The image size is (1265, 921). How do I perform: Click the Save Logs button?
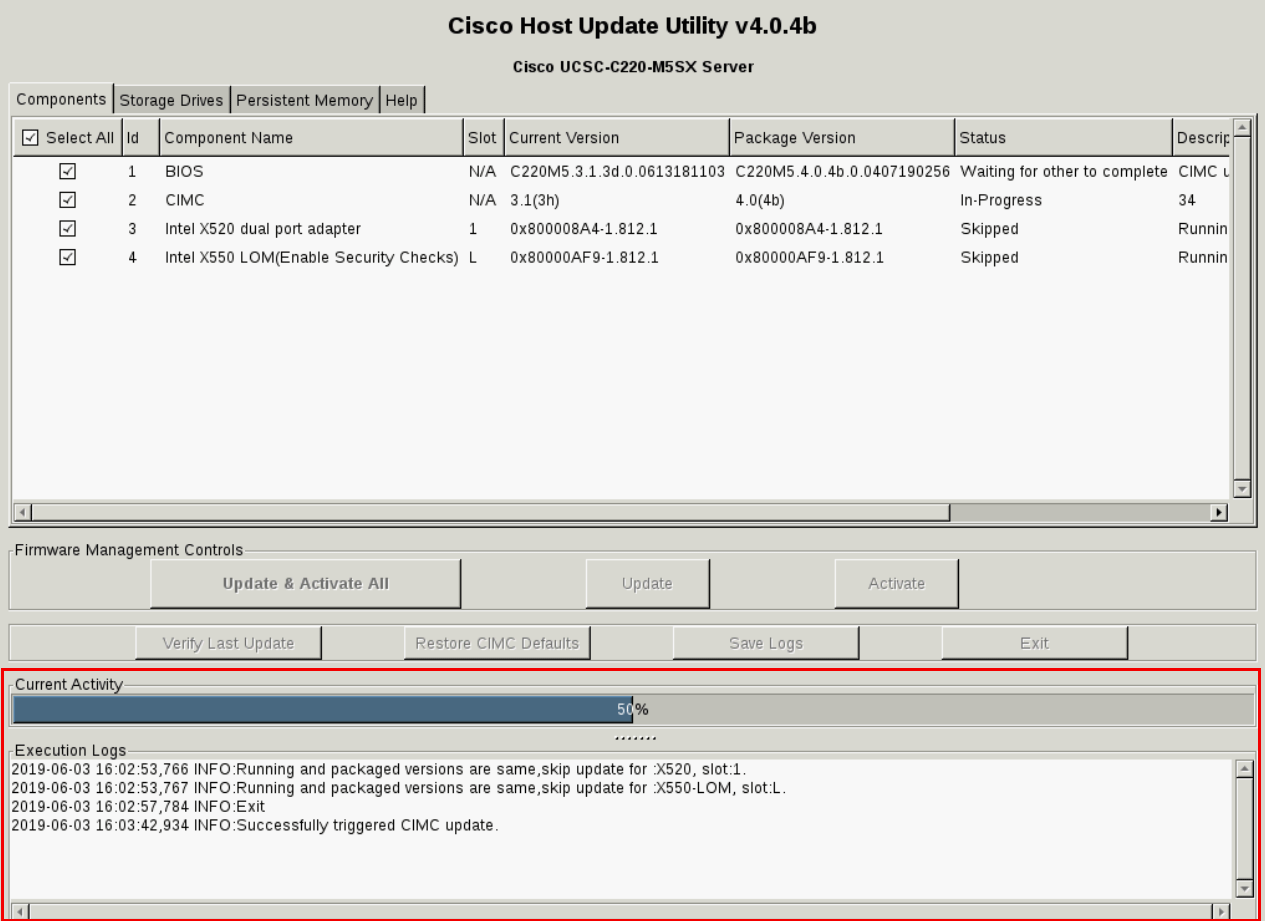tap(766, 643)
